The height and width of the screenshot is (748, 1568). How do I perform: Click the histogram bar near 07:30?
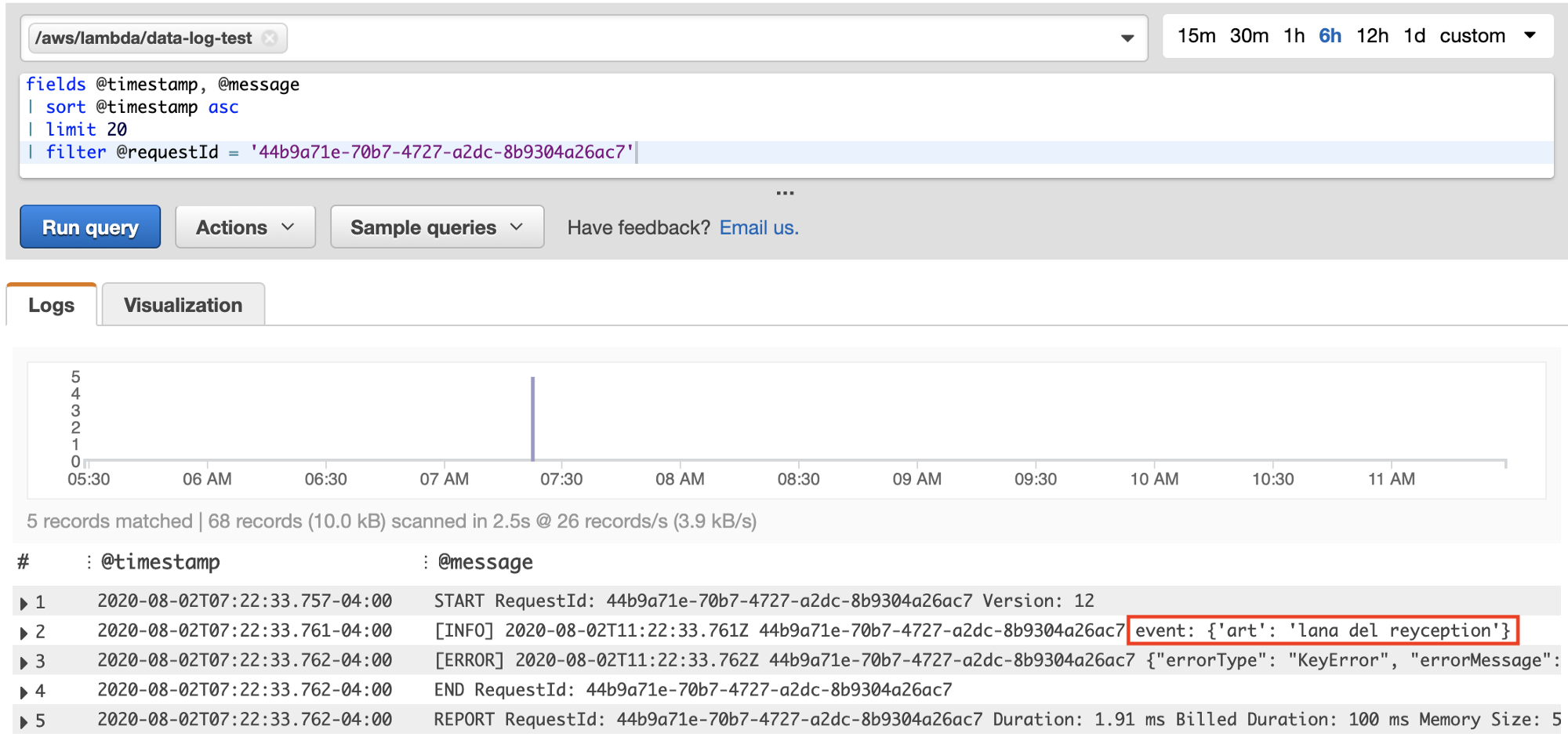[x=532, y=419]
